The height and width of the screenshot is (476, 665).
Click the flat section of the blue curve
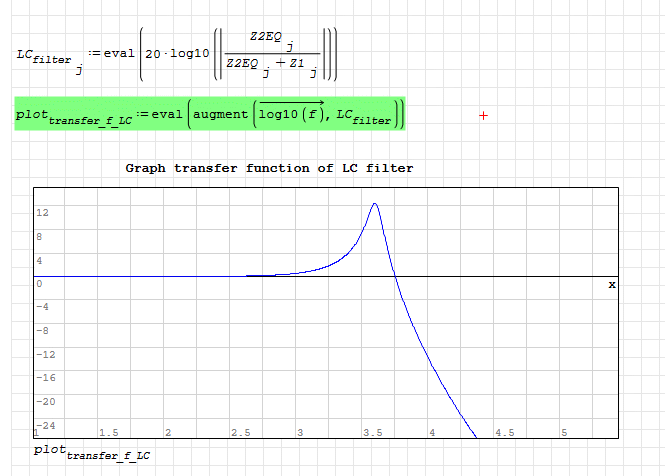click(140, 276)
